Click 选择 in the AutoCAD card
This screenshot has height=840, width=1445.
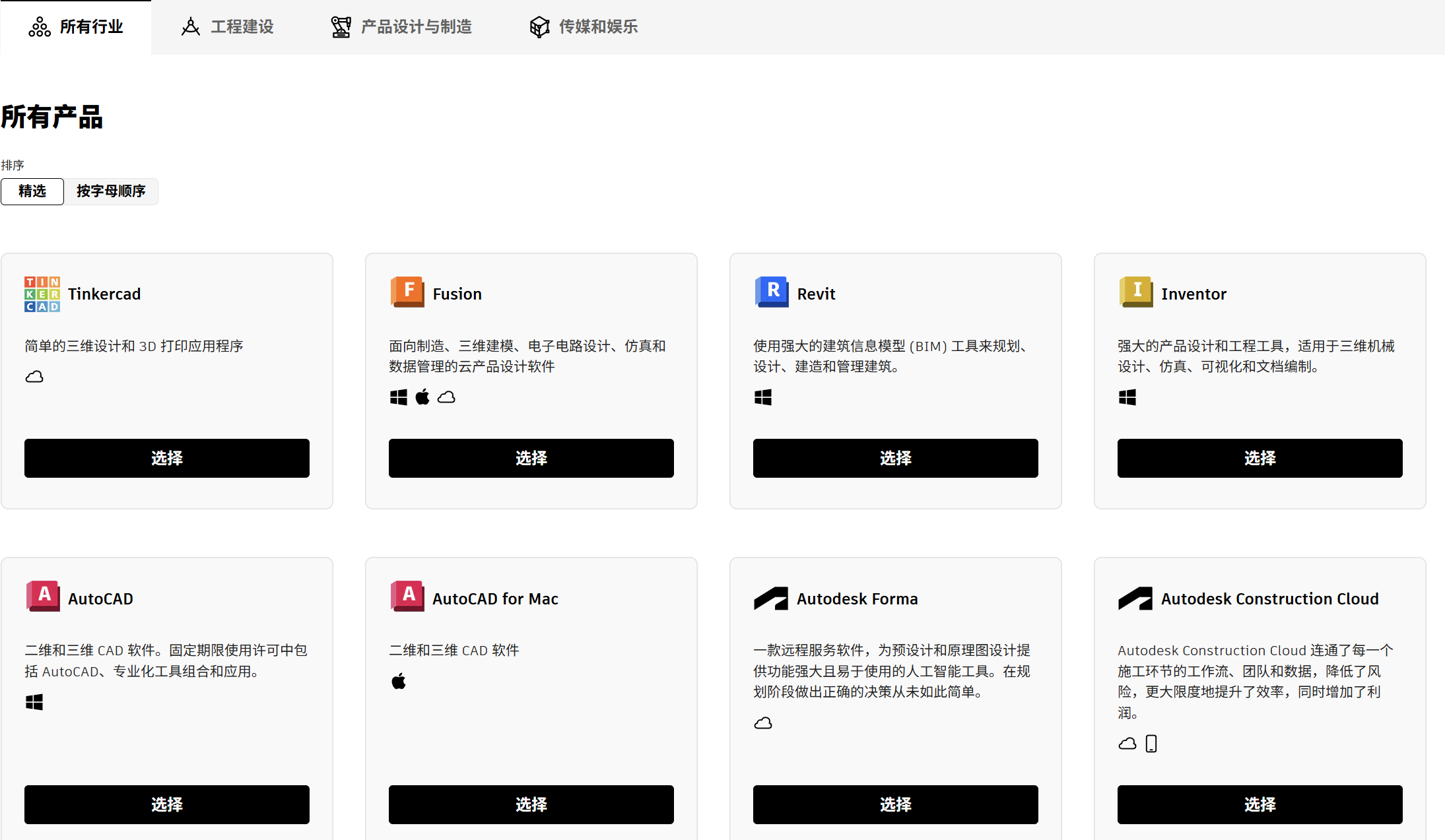pyautogui.click(x=167, y=804)
